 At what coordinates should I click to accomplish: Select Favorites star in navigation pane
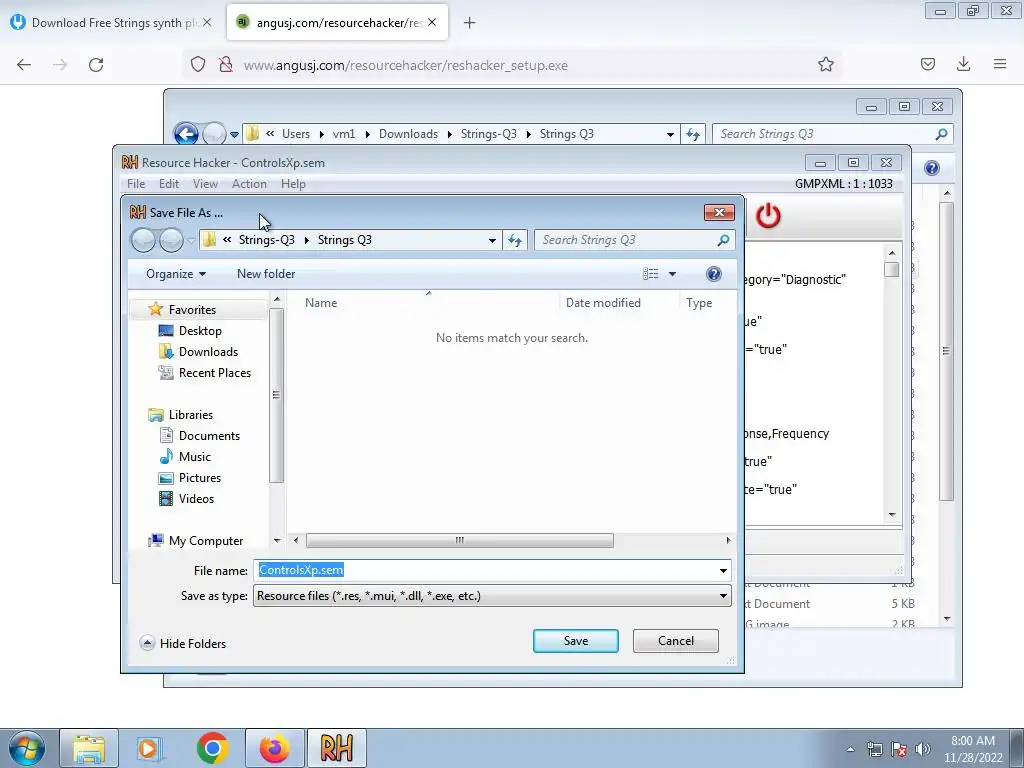(155, 309)
